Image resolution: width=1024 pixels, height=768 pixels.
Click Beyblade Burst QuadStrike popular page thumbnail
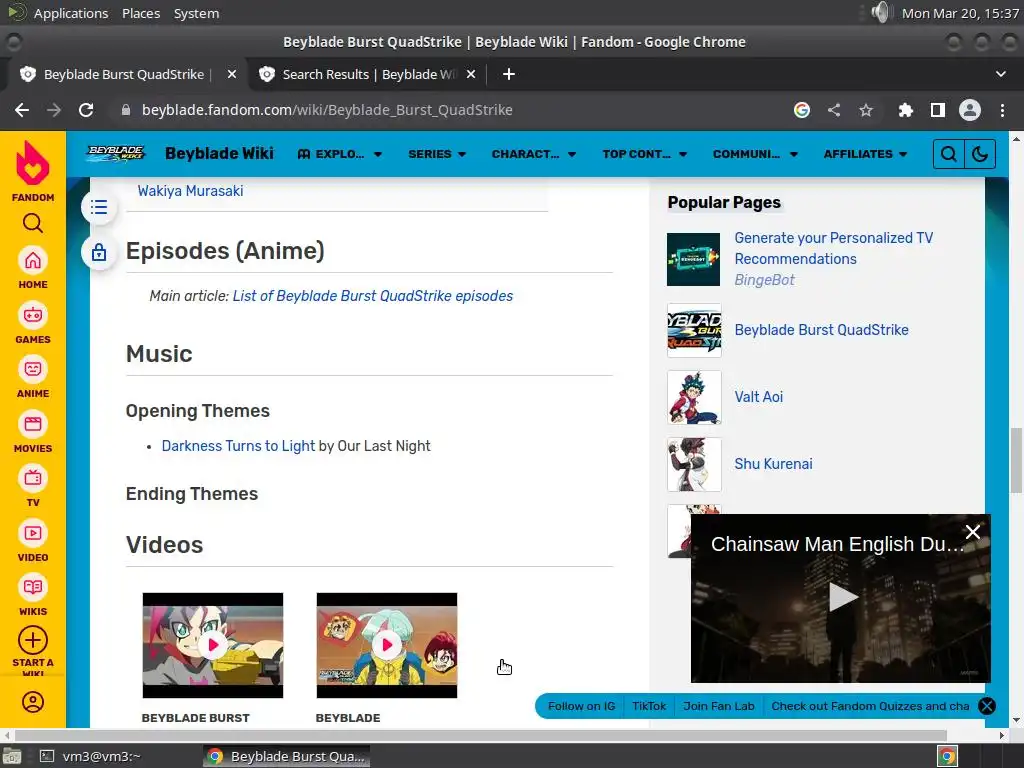[694, 330]
